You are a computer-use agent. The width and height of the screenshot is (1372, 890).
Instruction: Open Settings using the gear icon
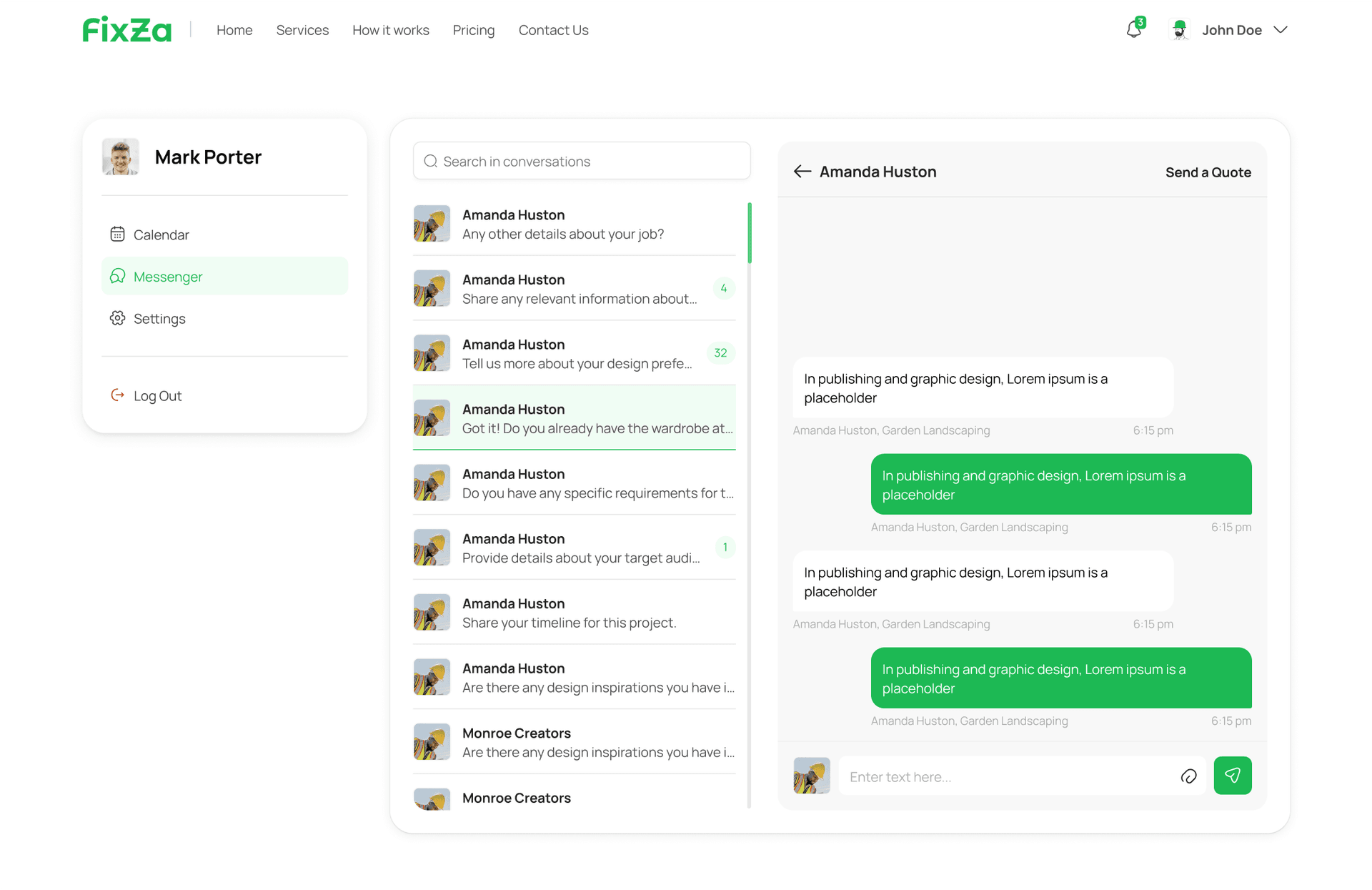click(117, 319)
